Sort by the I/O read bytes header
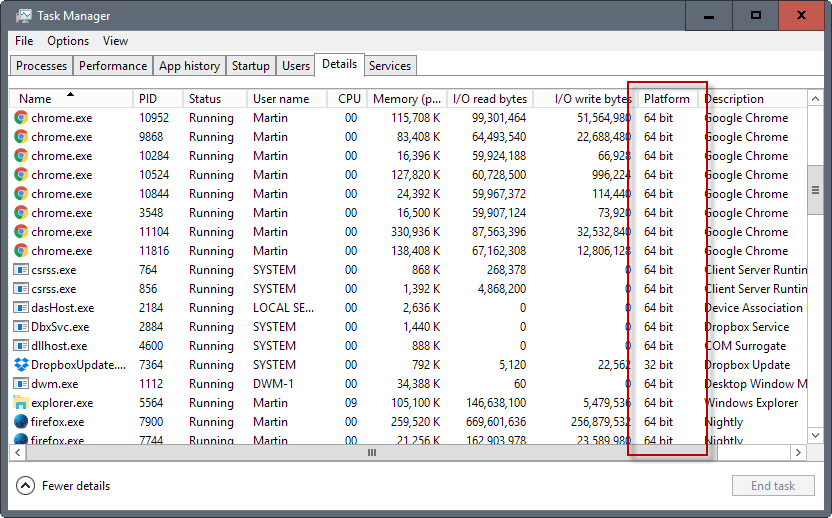The image size is (832, 518). pyautogui.click(x=490, y=99)
